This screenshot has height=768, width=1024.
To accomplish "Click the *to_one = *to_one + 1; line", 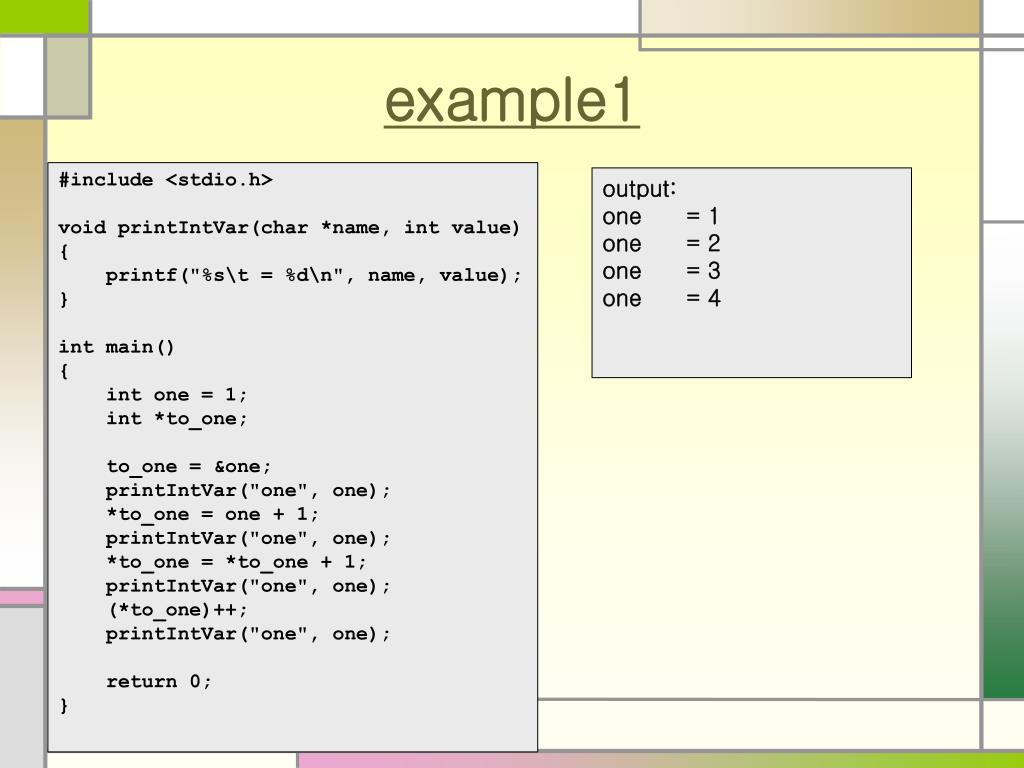I will coord(236,562).
